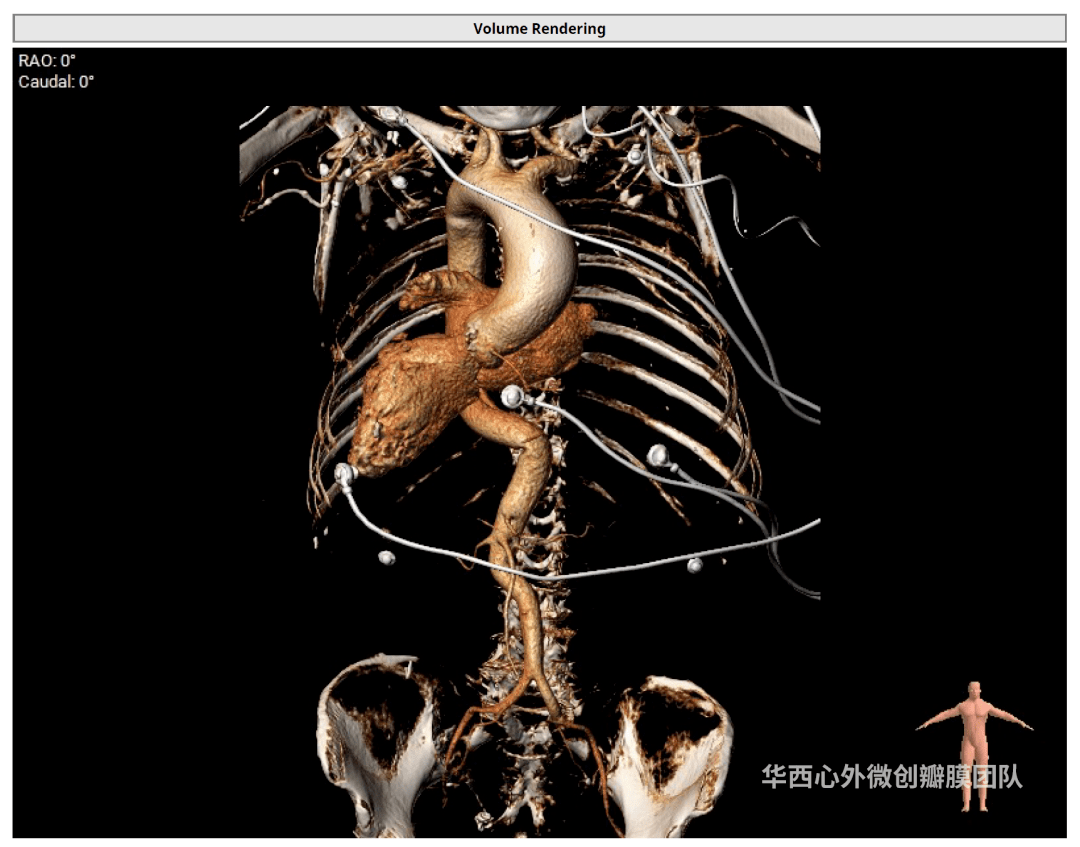The height and width of the screenshot is (847, 1080).
Task: Click the Volume Rendering title bar
Action: pyautogui.click(x=539, y=29)
